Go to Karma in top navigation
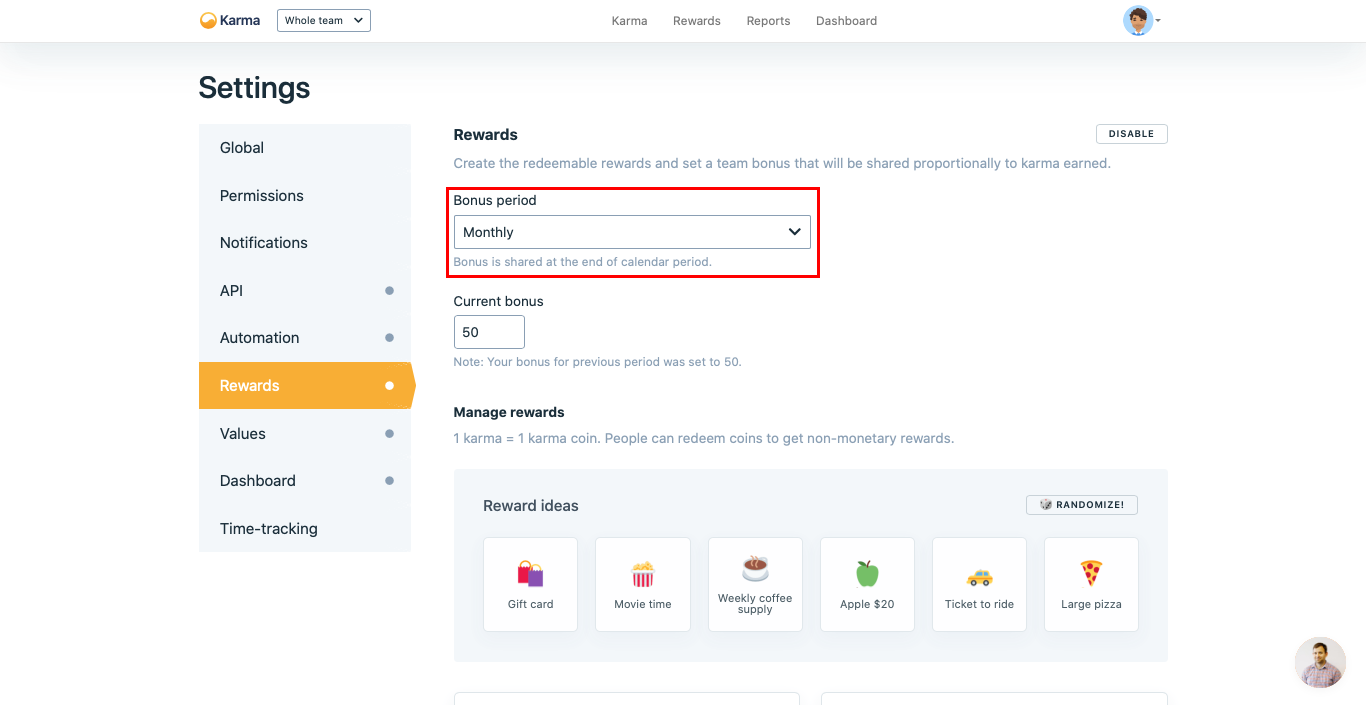The height and width of the screenshot is (705, 1366). (x=629, y=21)
